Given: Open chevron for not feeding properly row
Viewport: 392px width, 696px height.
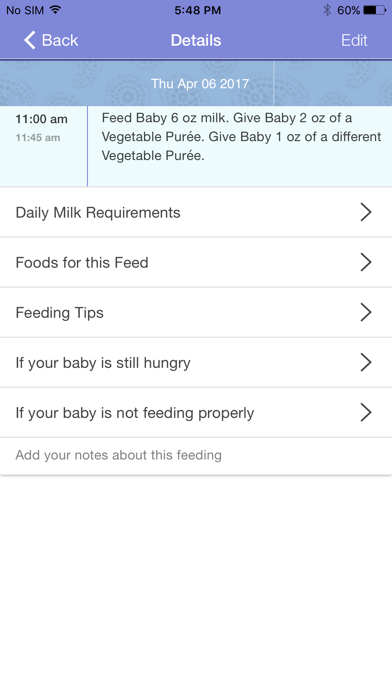Looking at the screenshot, I should 366,412.
